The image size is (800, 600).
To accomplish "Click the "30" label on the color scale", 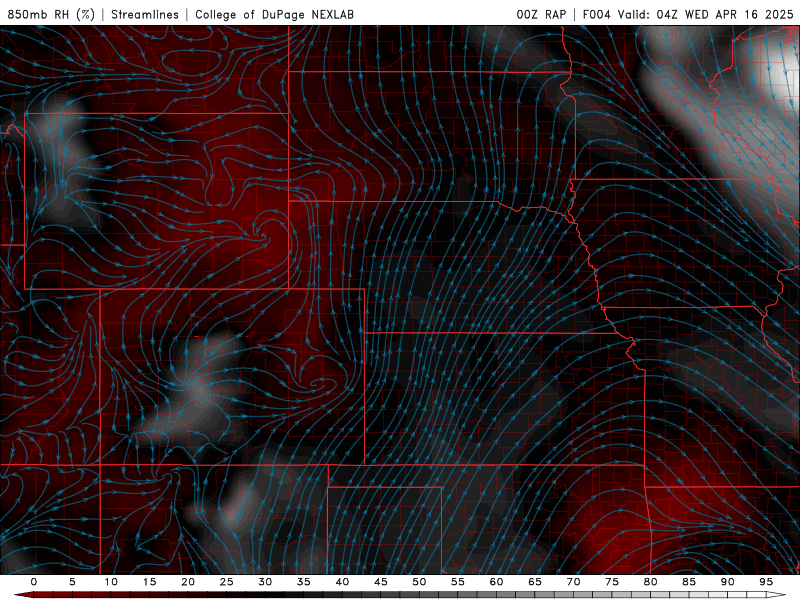I will click(x=265, y=582).
